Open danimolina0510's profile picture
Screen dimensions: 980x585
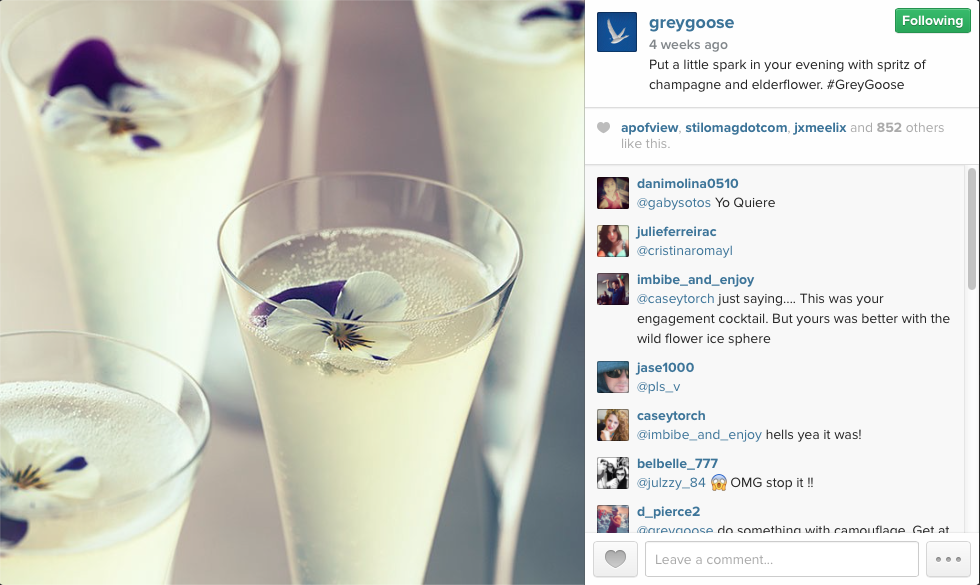(x=612, y=192)
